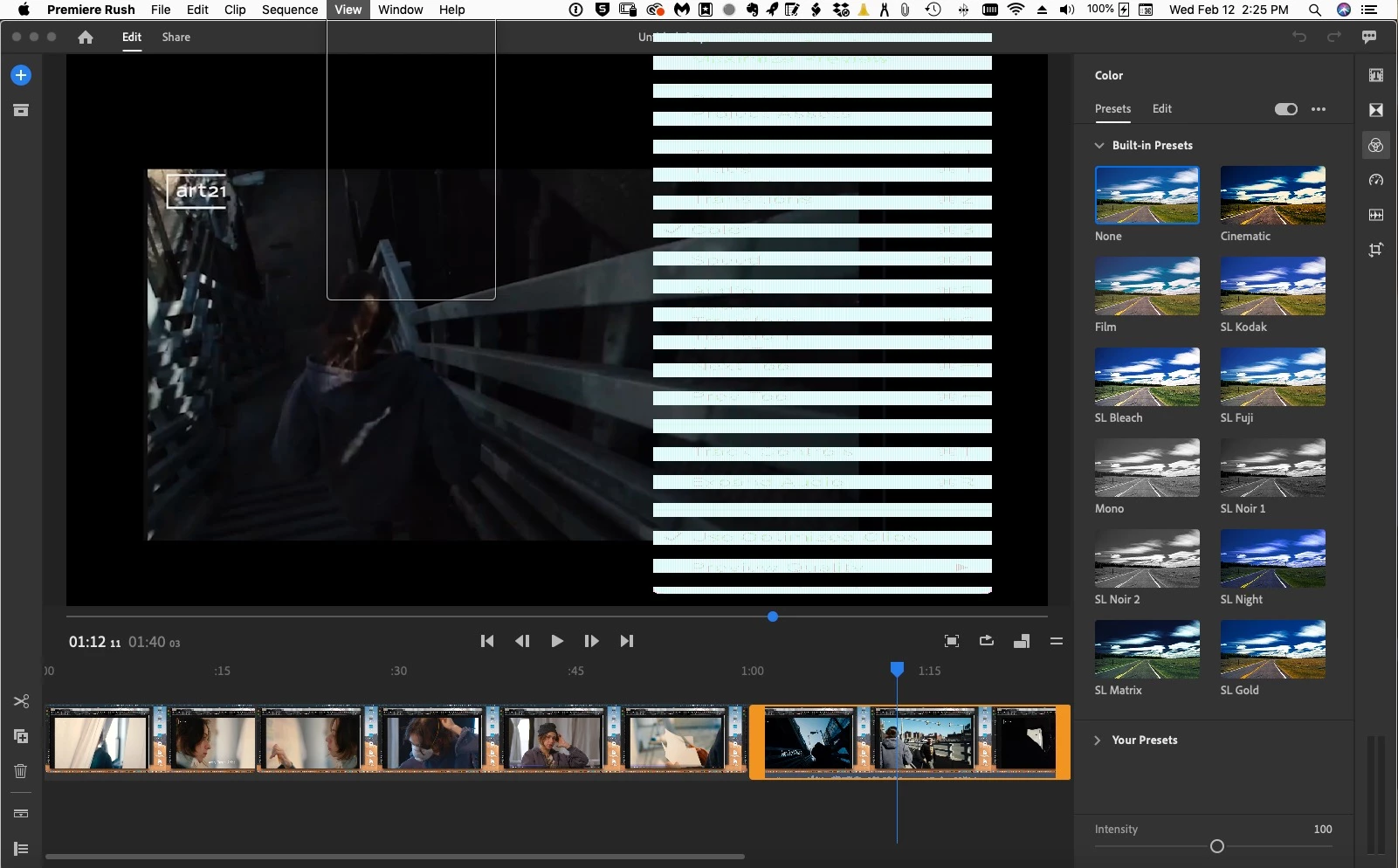Change the sequence aspect ratio
1398x868 pixels.
pyautogui.click(x=1022, y=641)
